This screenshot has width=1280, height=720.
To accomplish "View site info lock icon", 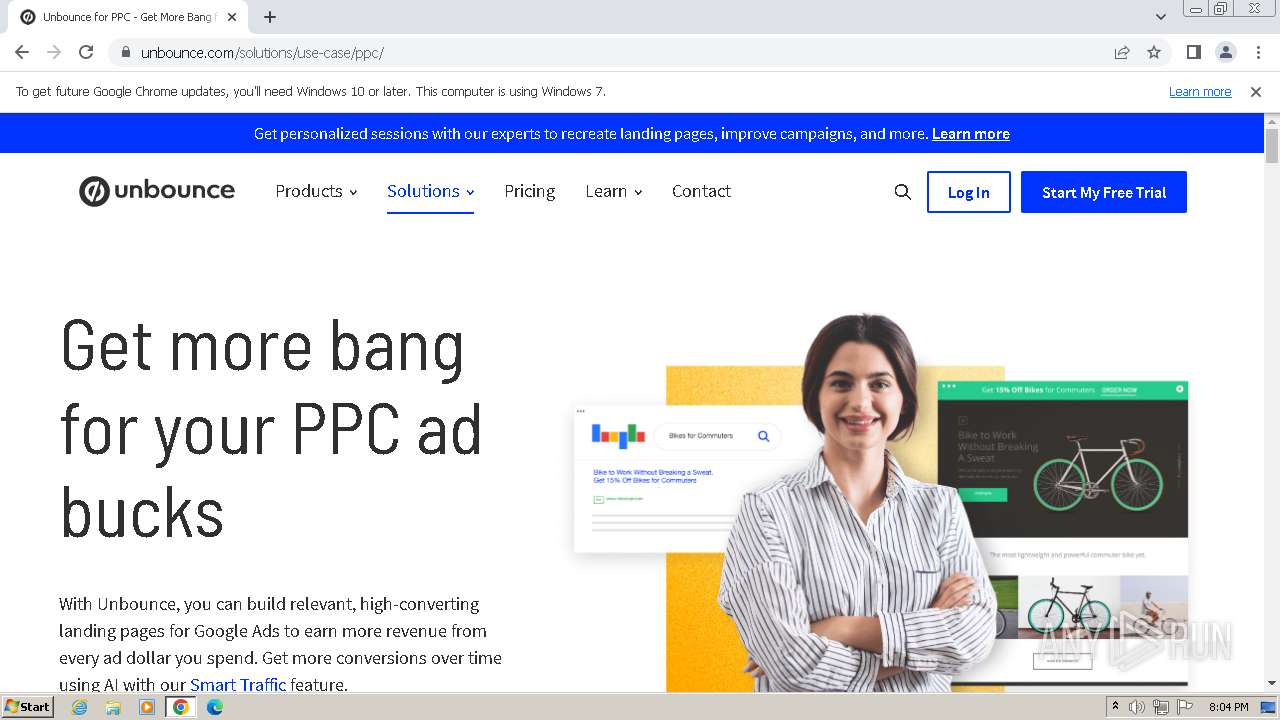I will click(x=125, y=52).
